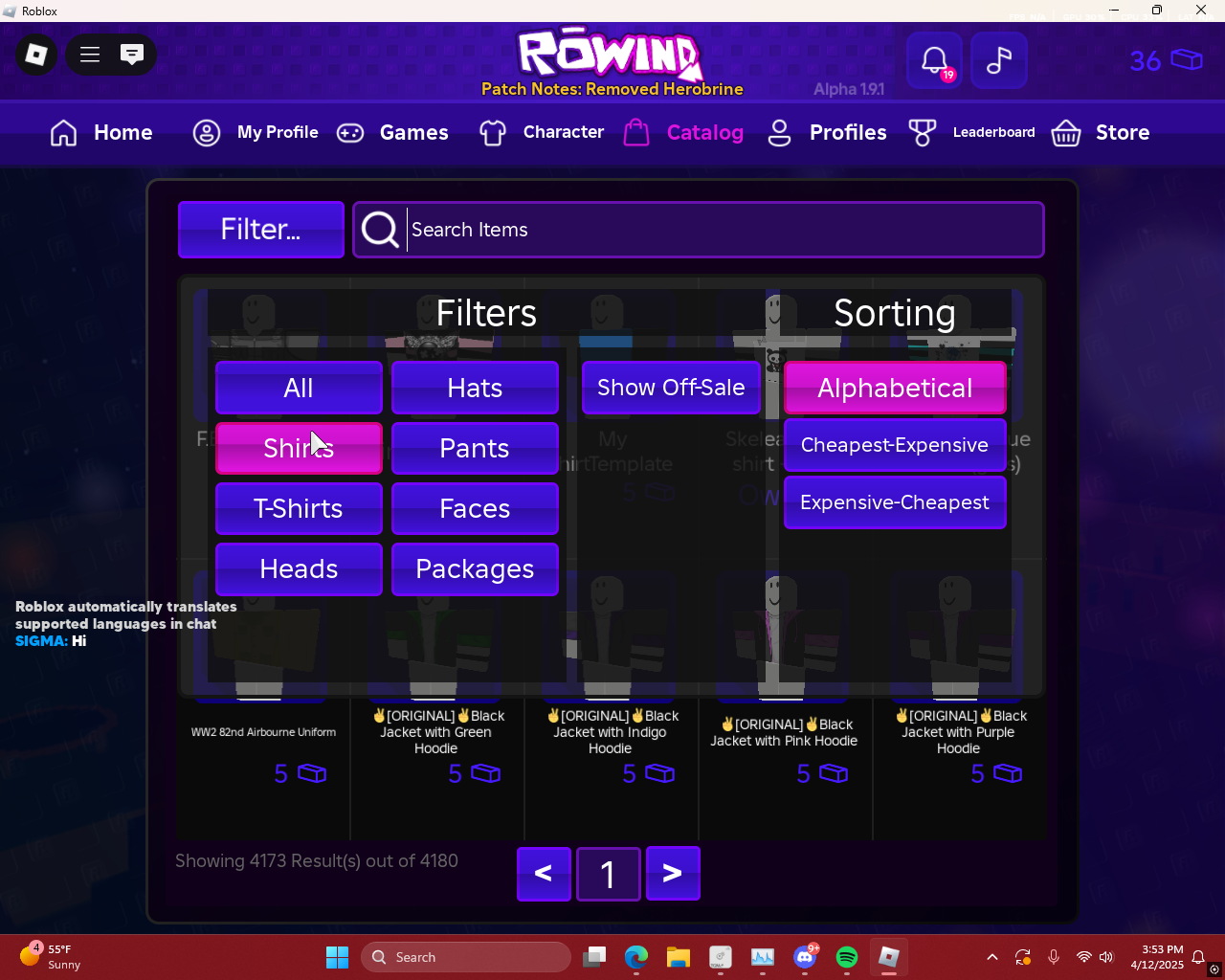
Task: Open WW2 82nd Airbourne Uniform item
Action: pyautogui.click(x=263, y=732)
